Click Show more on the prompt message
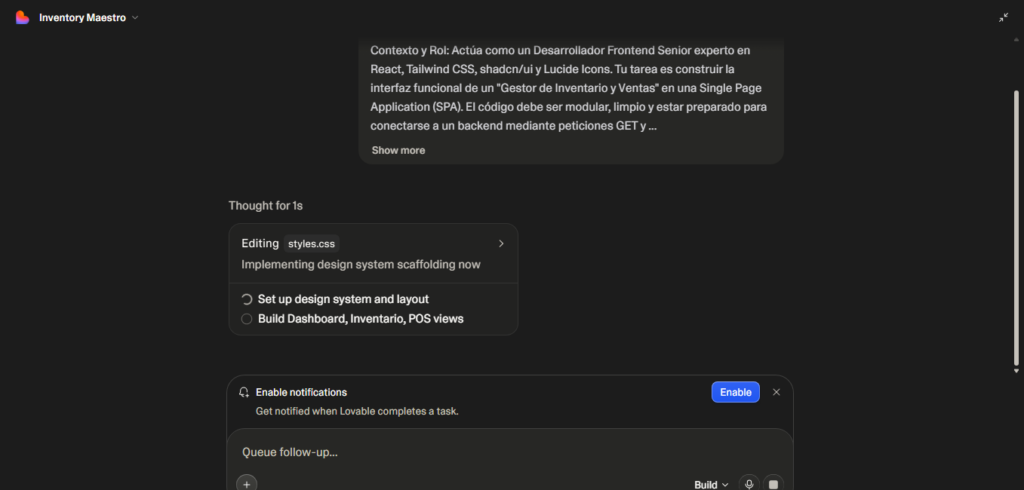This screenshot has height=490, width=1024. [398, 150]
